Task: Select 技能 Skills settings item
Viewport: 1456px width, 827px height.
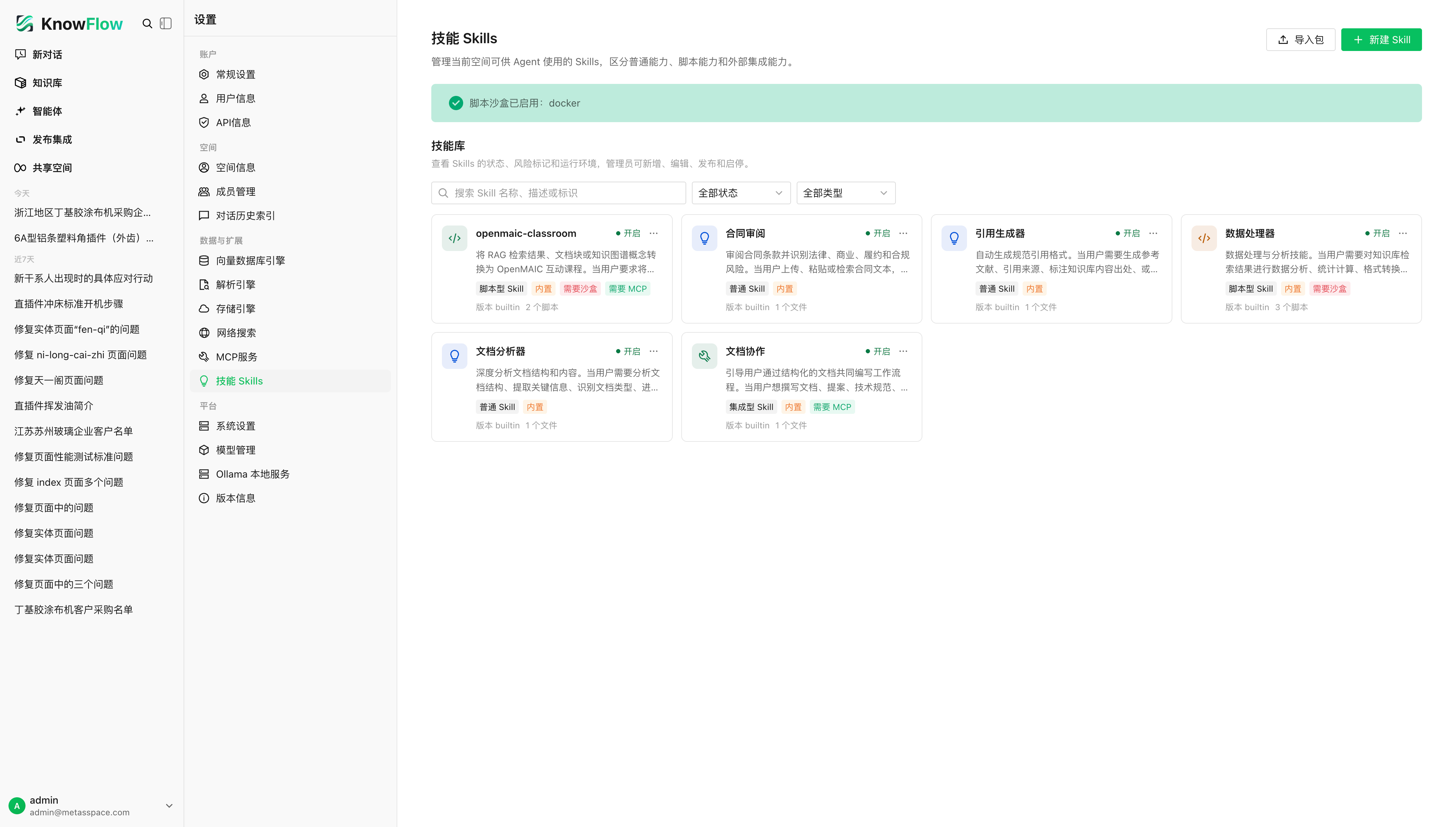Action: click(x=290, y=381)
